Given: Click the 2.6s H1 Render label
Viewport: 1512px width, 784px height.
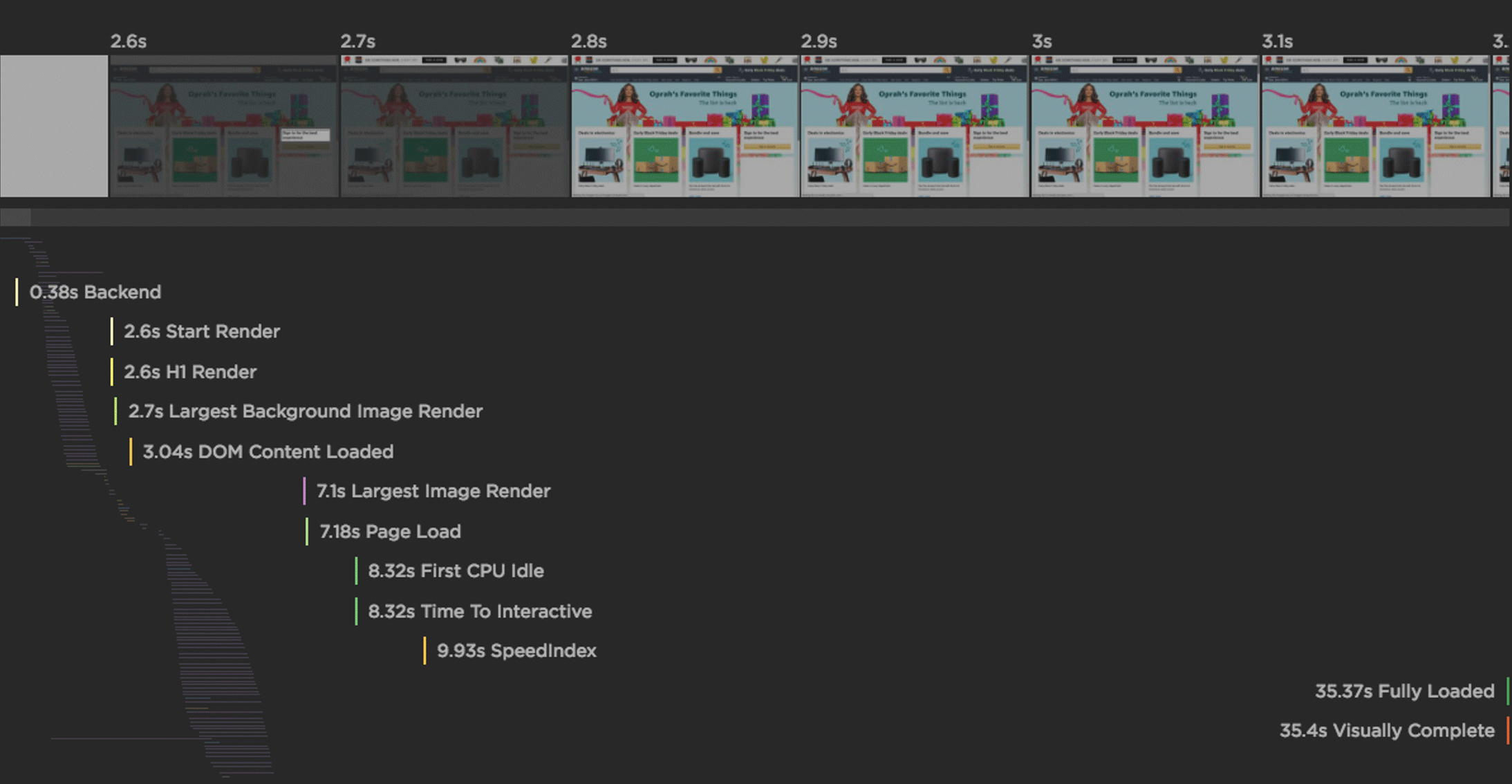Looking at the screenshot, I should coord(190,372).
